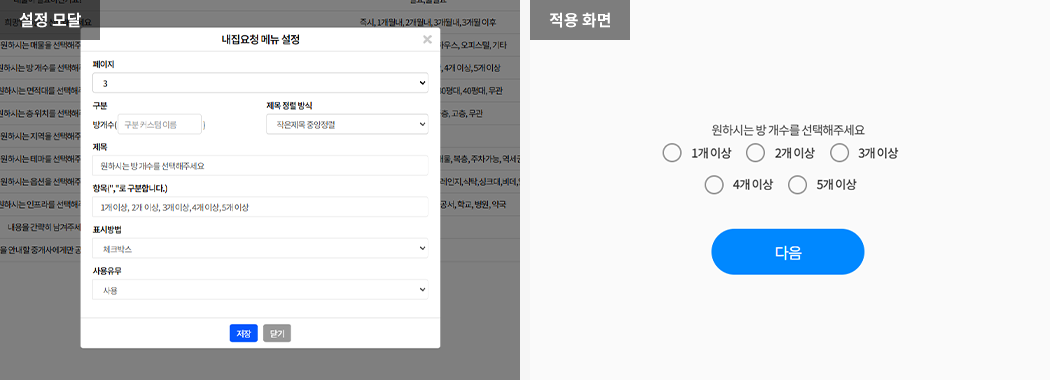Click background text 공서, 학교, 병원, 약국
Screen dimensions: 1050x380
click(x=473, y=204)
